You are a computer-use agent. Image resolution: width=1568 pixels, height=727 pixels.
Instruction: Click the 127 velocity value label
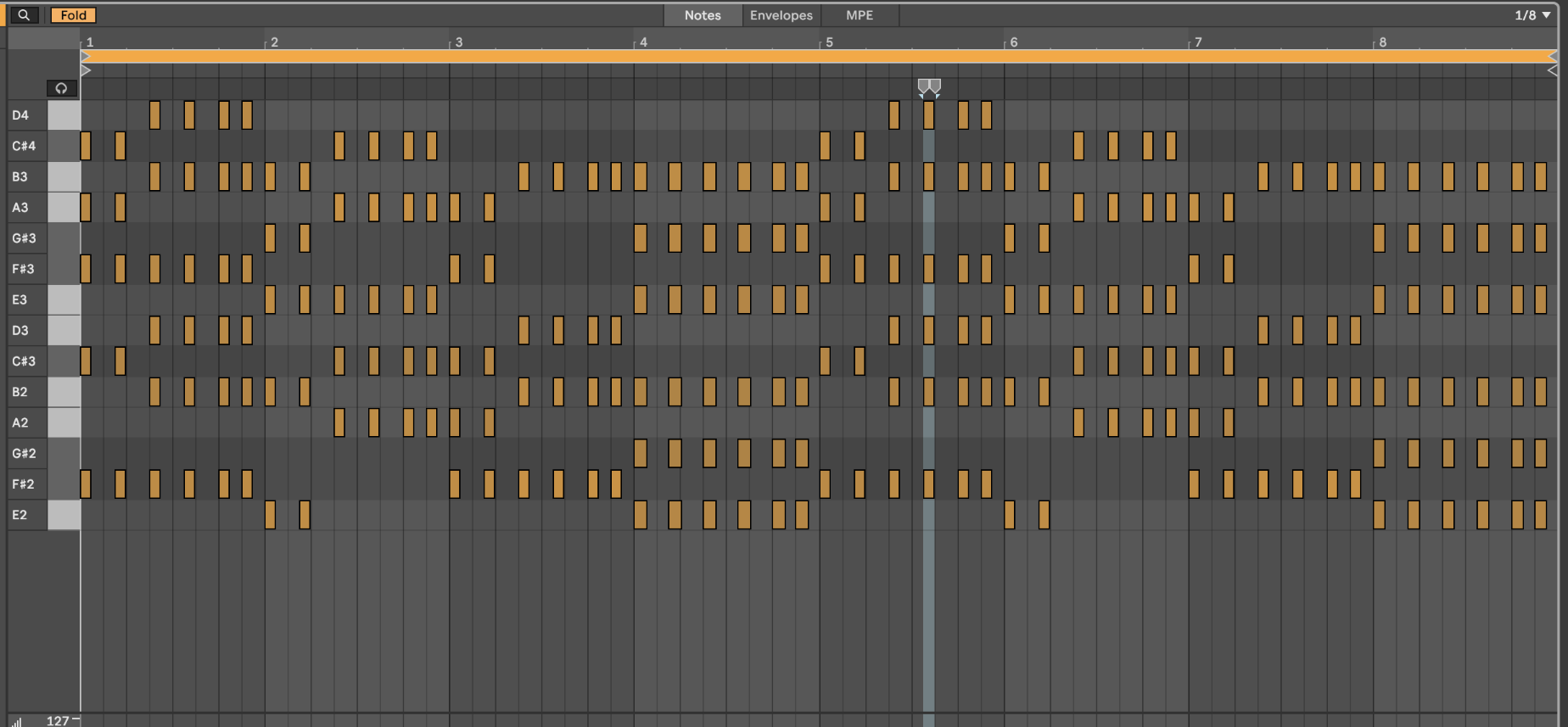click(x=58, y=720)
